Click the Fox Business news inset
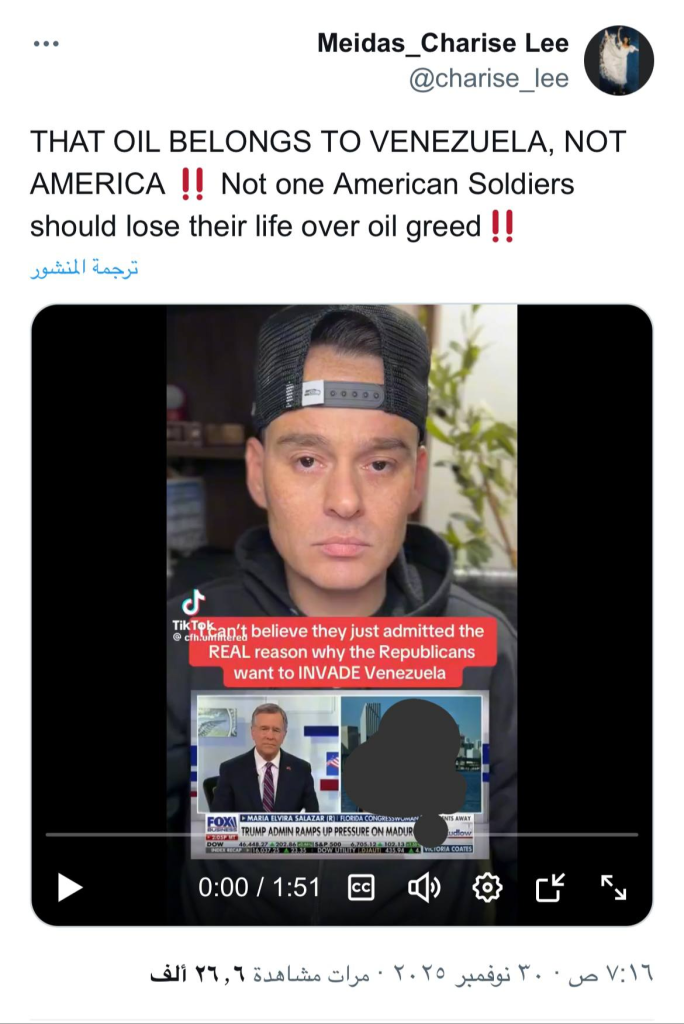Image resolution: width=684 pixels, height=1024 pixels. pos(340,775)
